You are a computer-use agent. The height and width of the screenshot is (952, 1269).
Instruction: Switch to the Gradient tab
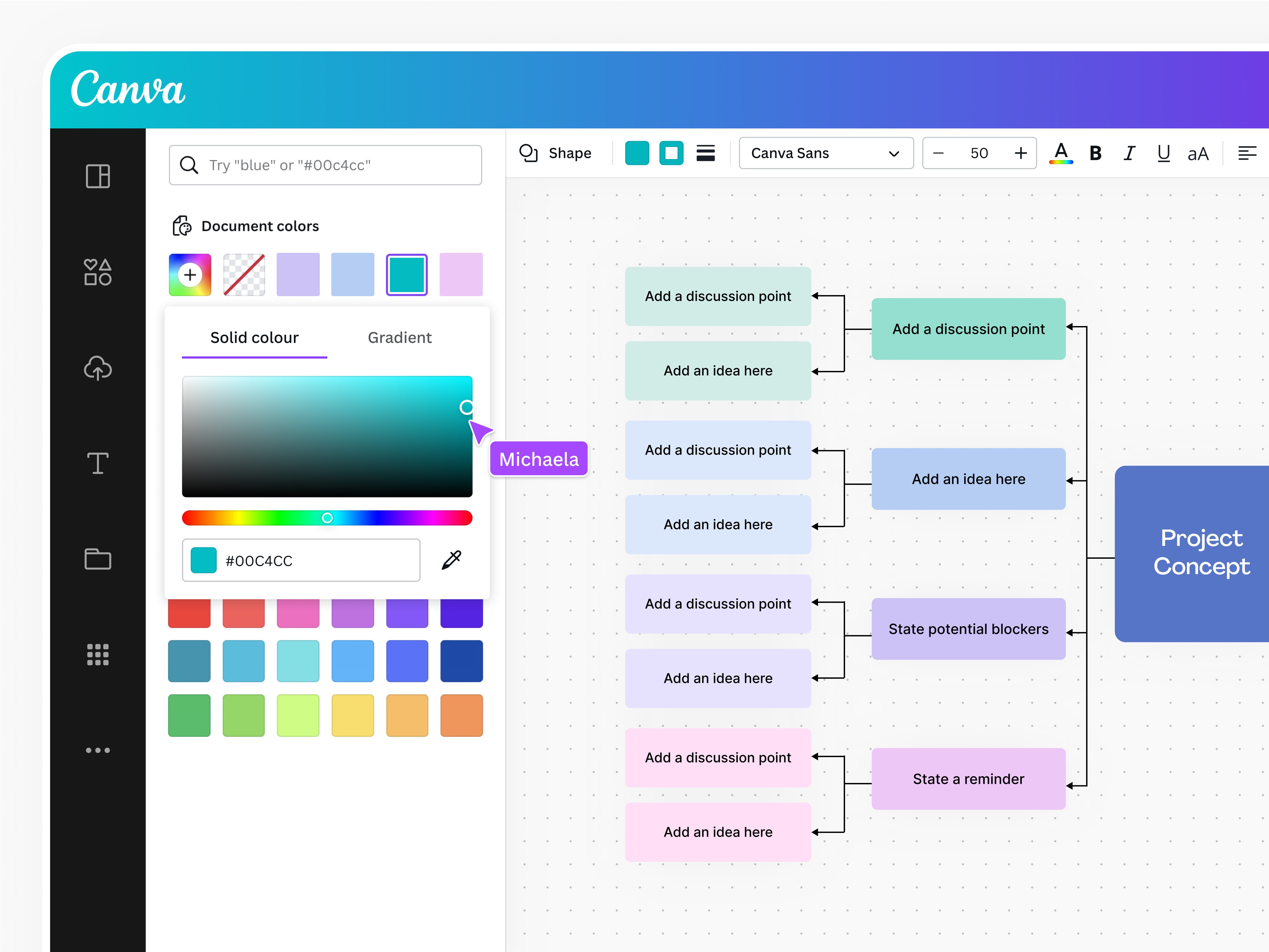pos(399,337)
